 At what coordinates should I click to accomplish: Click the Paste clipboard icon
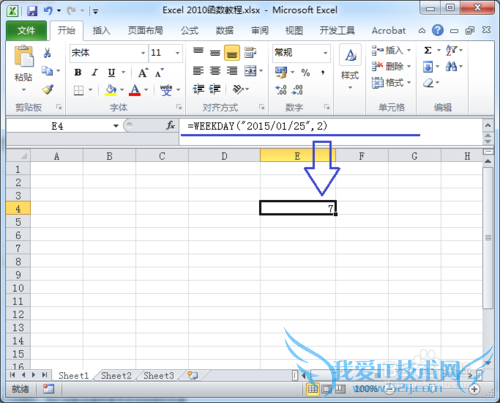(23, 56)
